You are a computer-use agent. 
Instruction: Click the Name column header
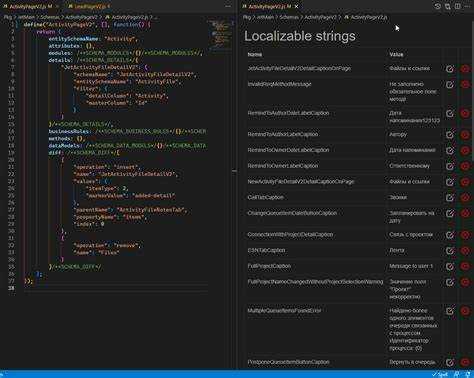255,54
